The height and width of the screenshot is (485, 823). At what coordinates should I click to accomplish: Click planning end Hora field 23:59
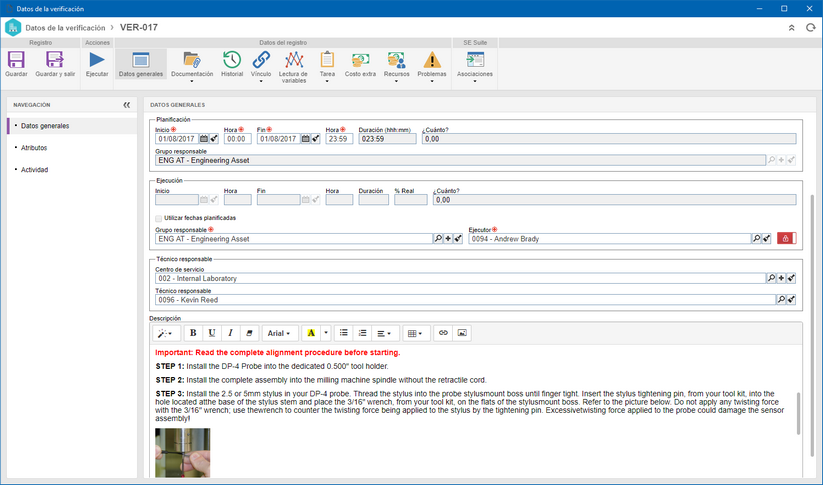coord(339,139)
